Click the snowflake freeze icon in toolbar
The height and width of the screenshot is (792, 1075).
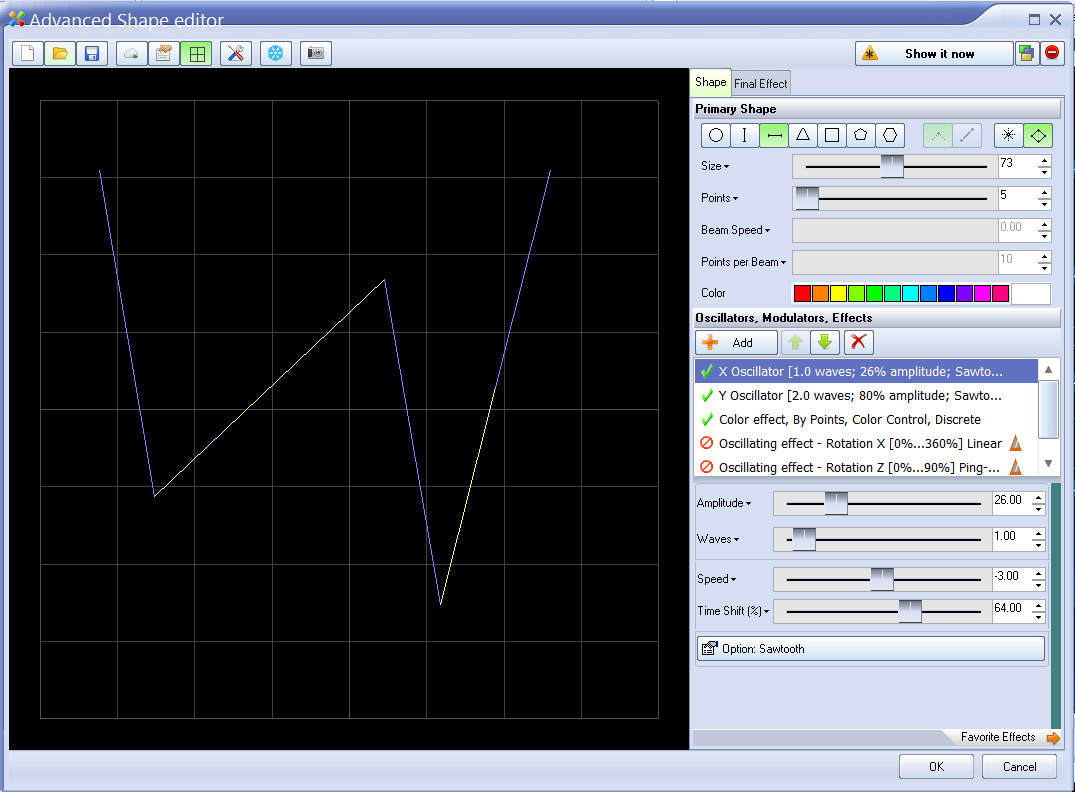point(276,54)
